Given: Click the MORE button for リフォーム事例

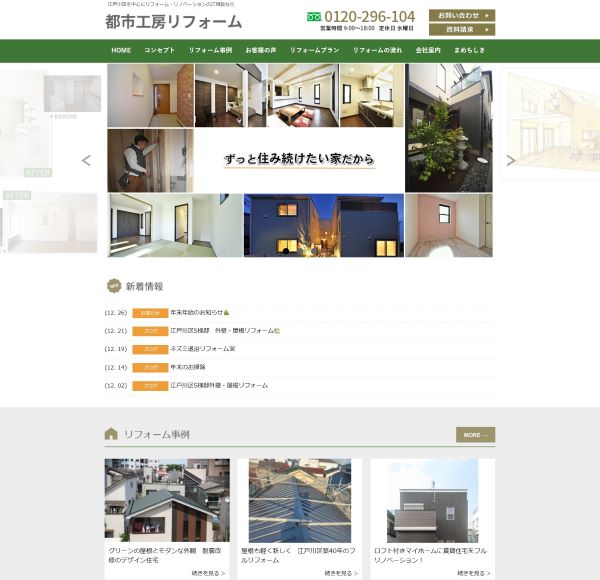Looking at the screenshot, I should click(475, 435).
